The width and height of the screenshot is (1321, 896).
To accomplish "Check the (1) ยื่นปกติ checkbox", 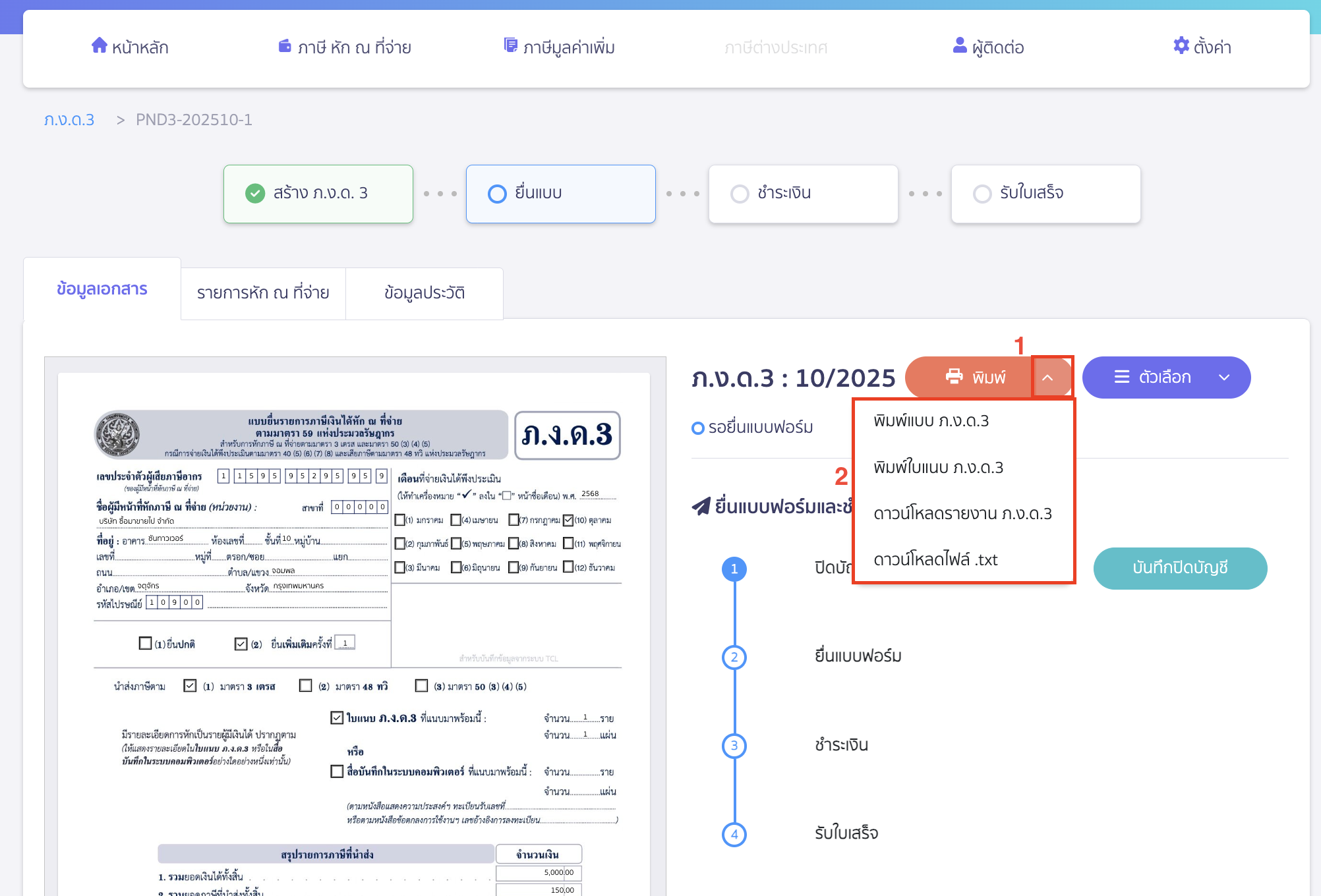I will point(146,643).
